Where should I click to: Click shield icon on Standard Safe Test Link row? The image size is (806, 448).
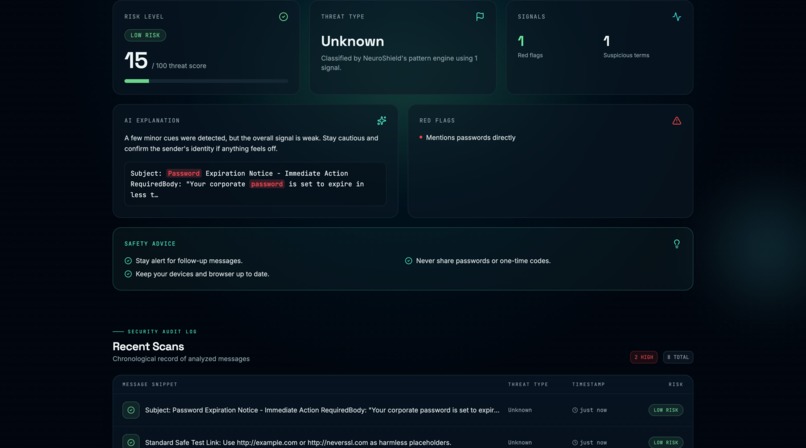131,442
